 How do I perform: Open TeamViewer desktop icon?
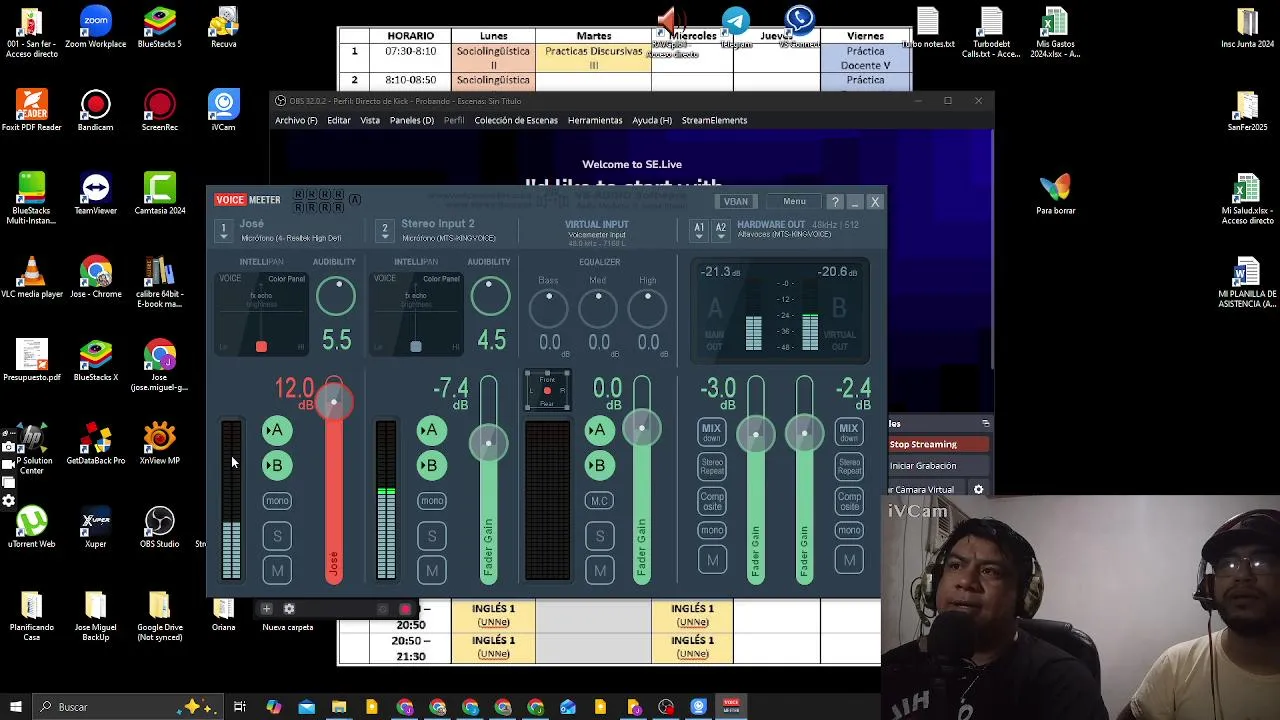pyautogui.click(x=96, y=194)
